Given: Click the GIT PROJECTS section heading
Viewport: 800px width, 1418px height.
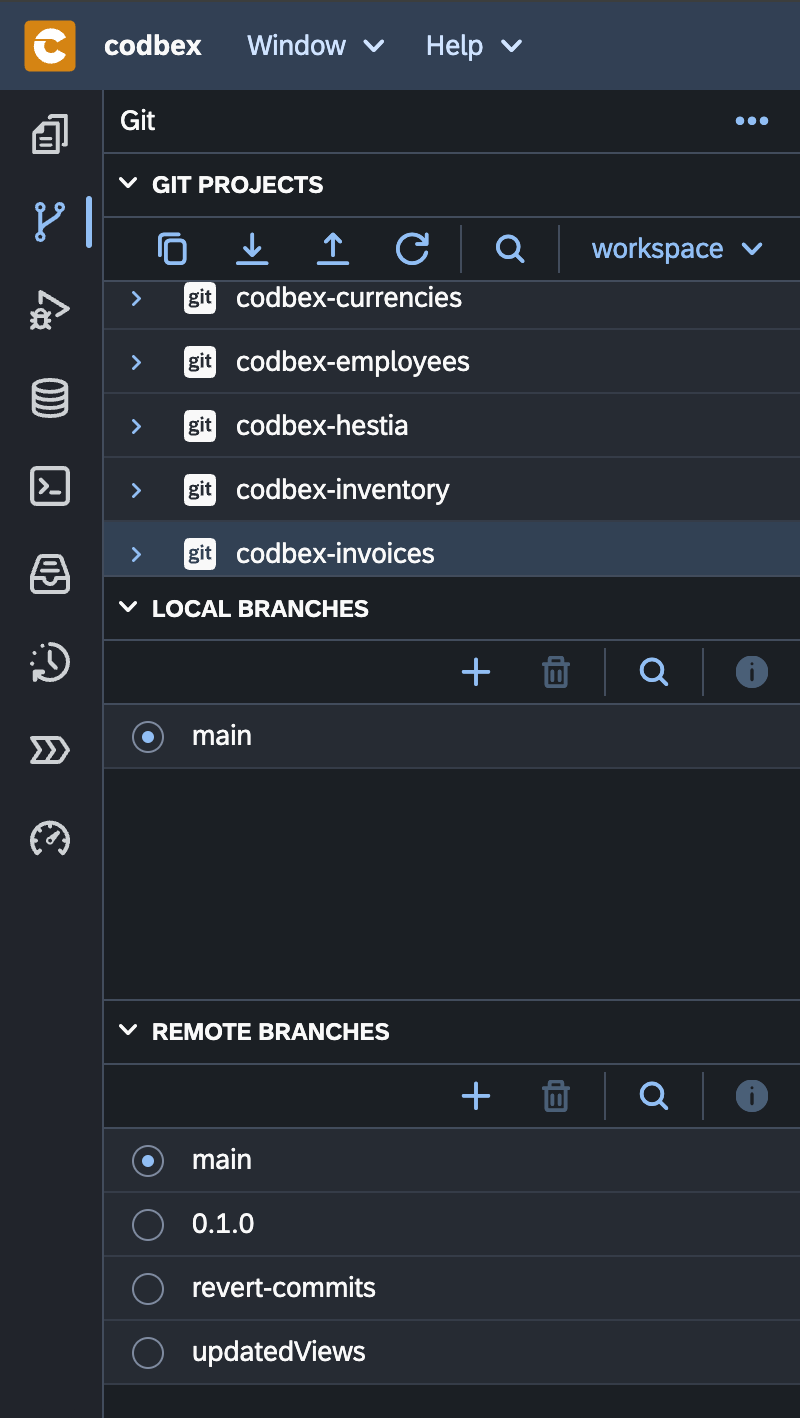Looking at the screenshot, I should [238, 185].
